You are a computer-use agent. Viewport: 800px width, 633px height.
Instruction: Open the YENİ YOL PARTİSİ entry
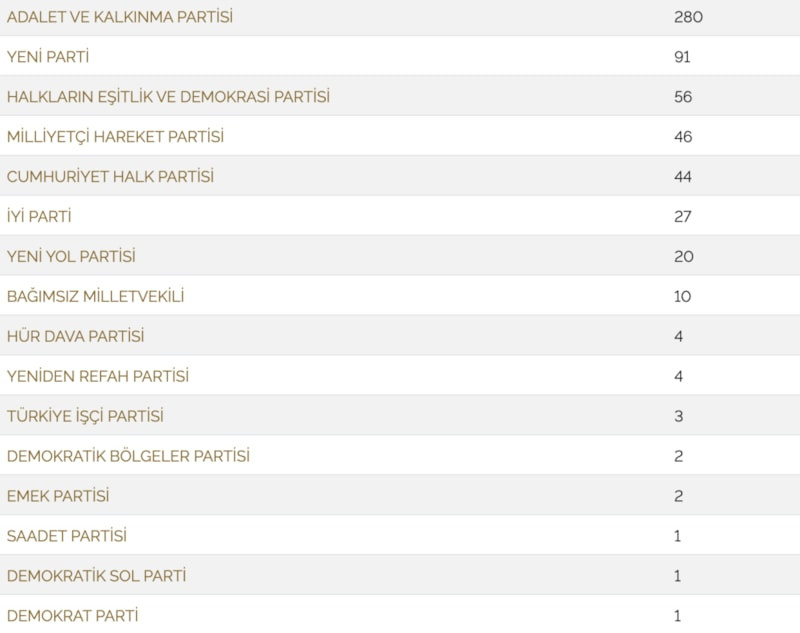(x=71, y=257)
